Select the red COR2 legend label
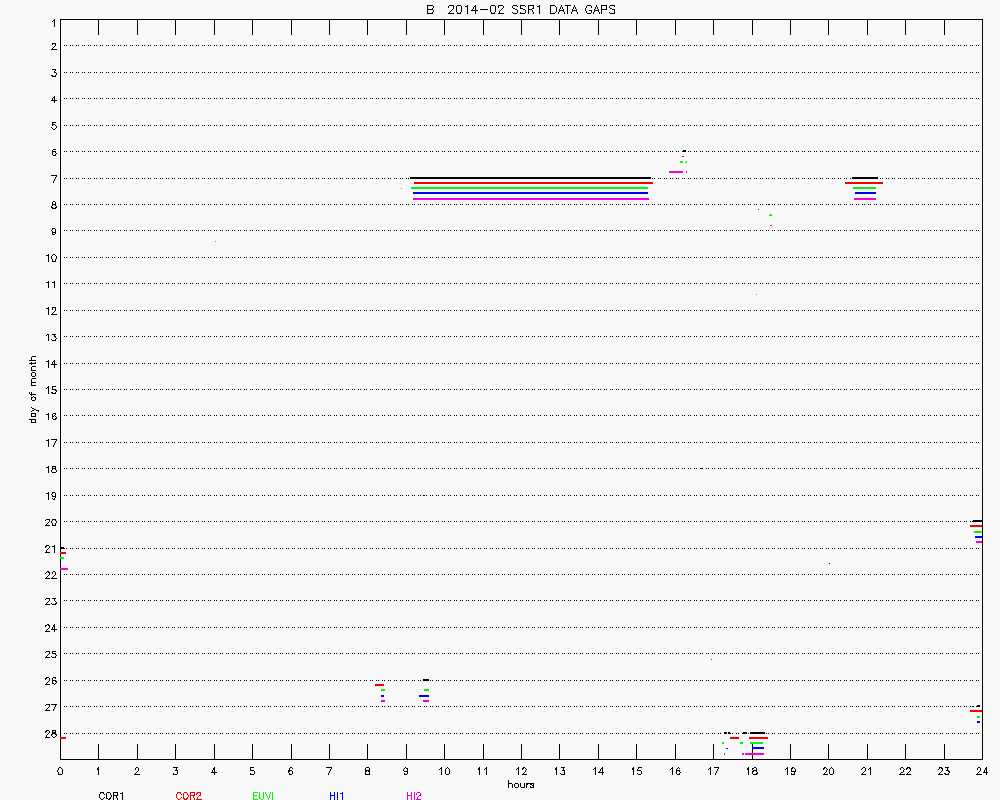This screenshot has width=1000, height=800. click(188, 796)
